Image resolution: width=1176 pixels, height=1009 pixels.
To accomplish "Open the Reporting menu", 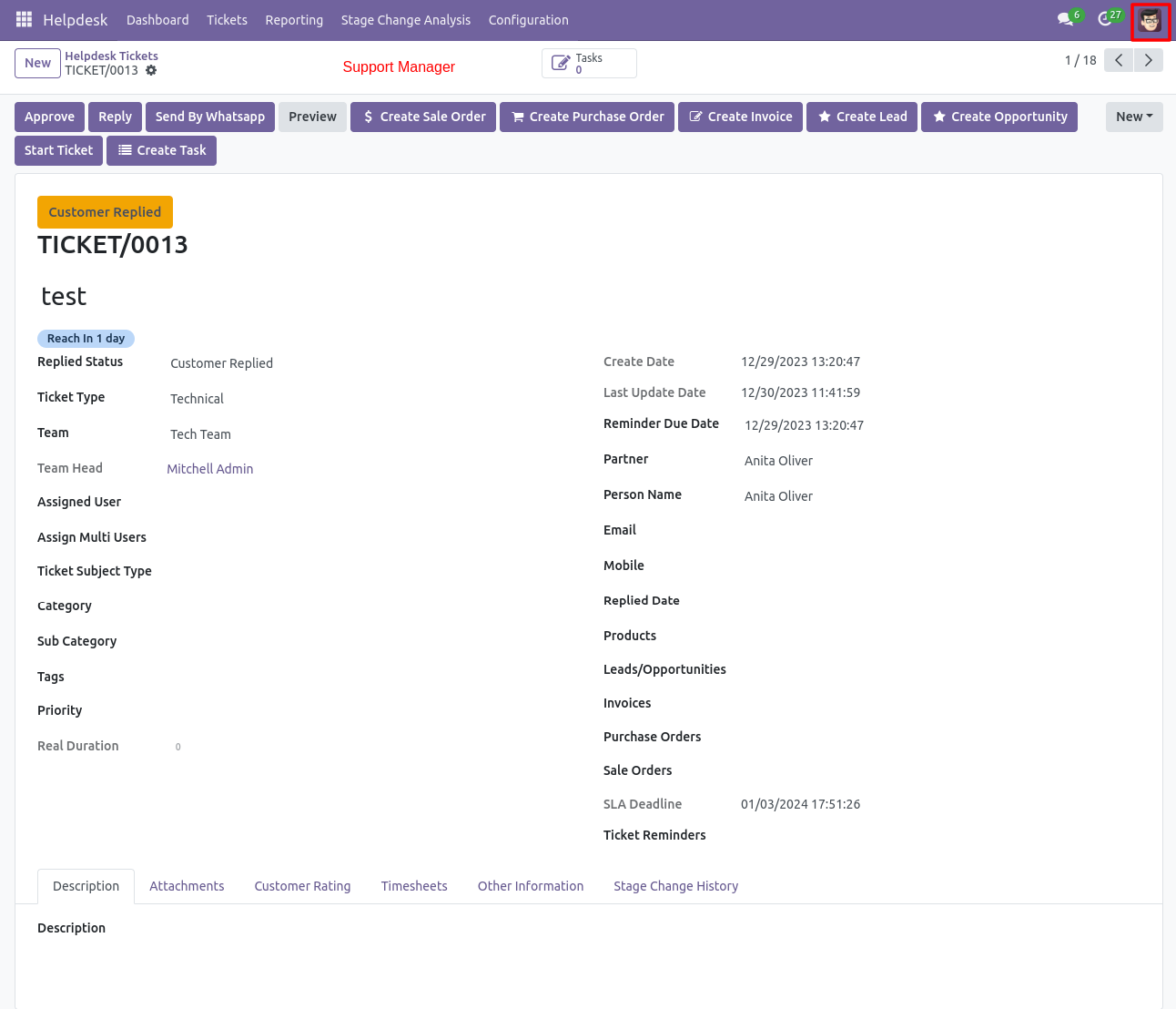I will [294, 20].
